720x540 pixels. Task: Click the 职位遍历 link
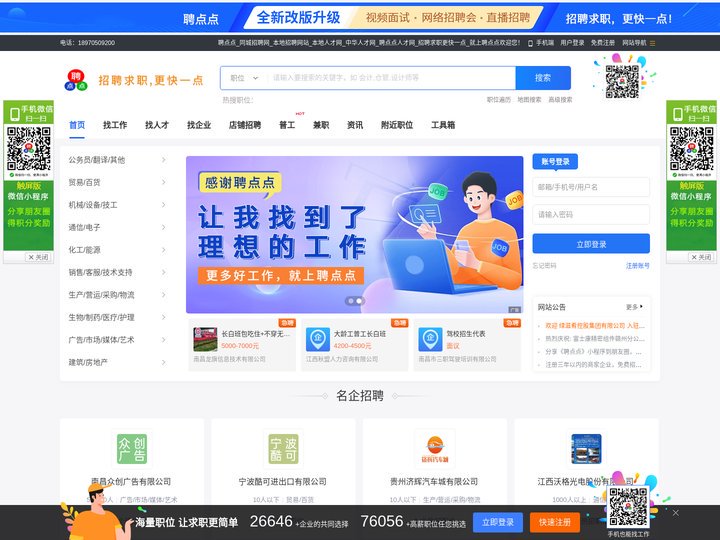[499, 100]
